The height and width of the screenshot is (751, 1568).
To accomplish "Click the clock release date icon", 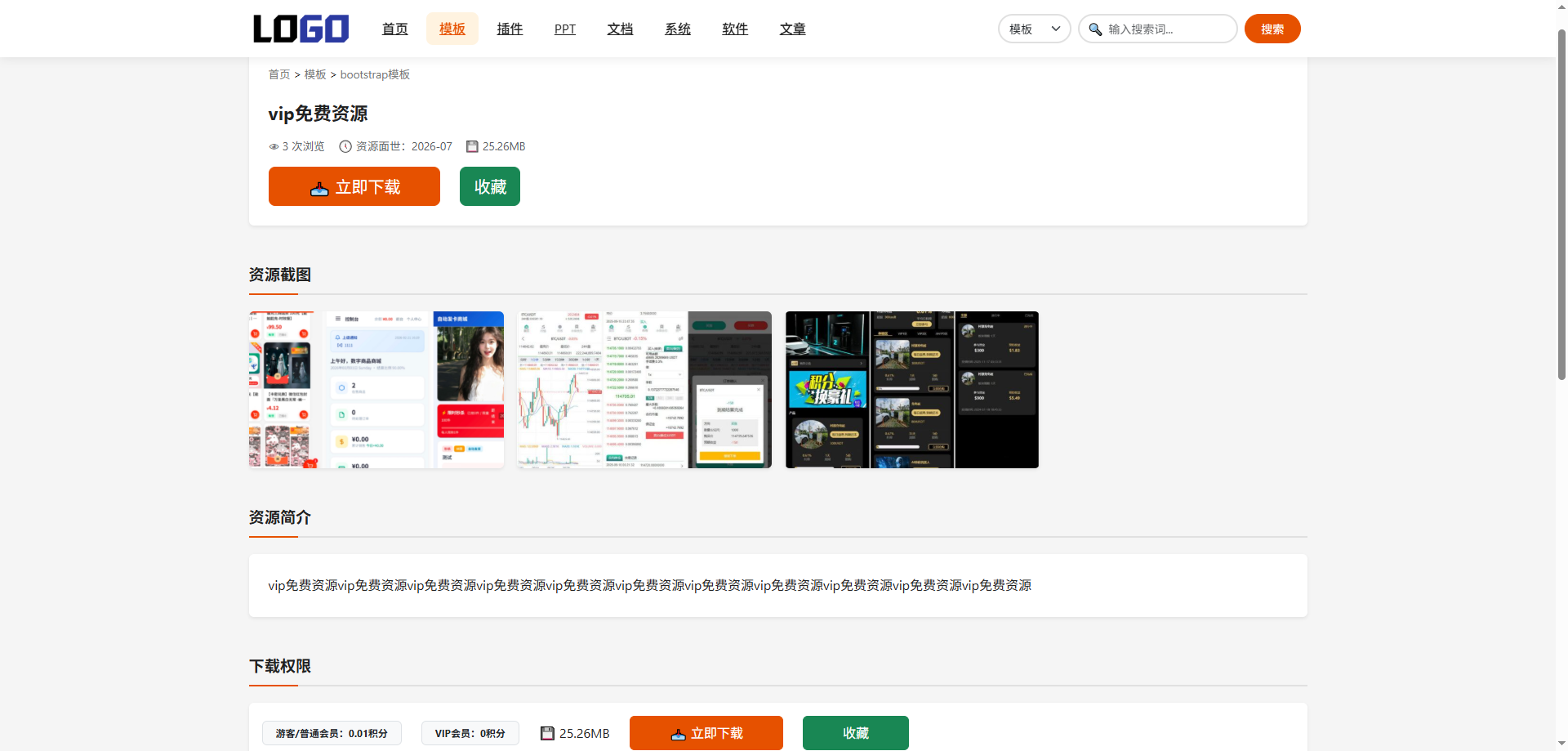I will [345, 147].
